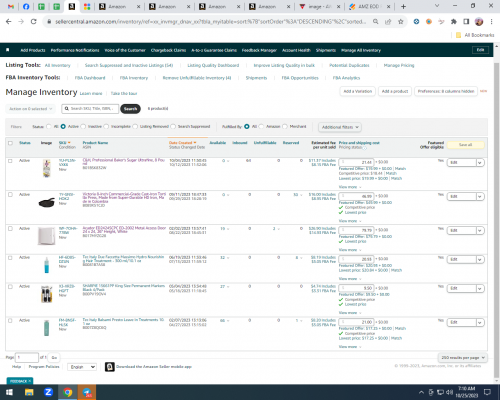
Task: Open File Explorer from the taskbar
Action: click(29, 392)
